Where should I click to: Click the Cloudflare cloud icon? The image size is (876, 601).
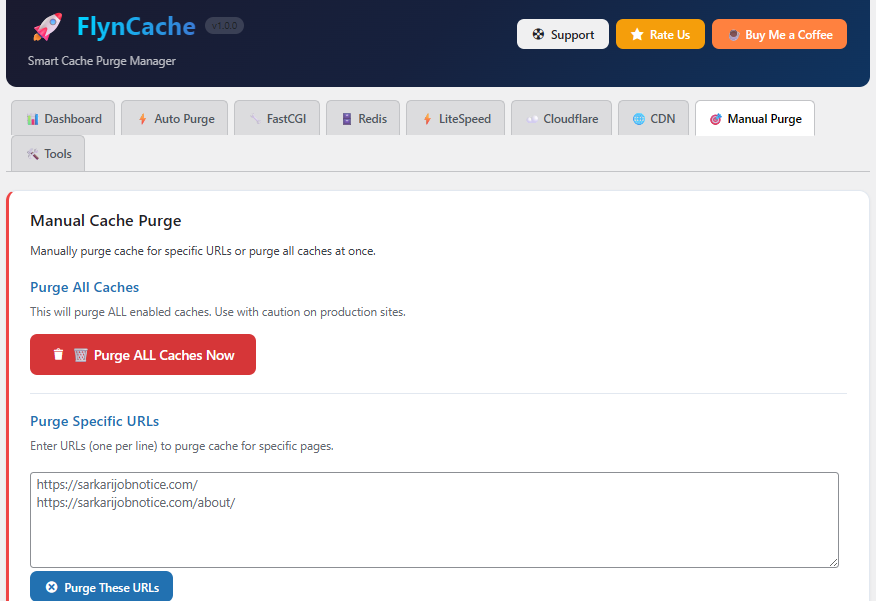532,119
